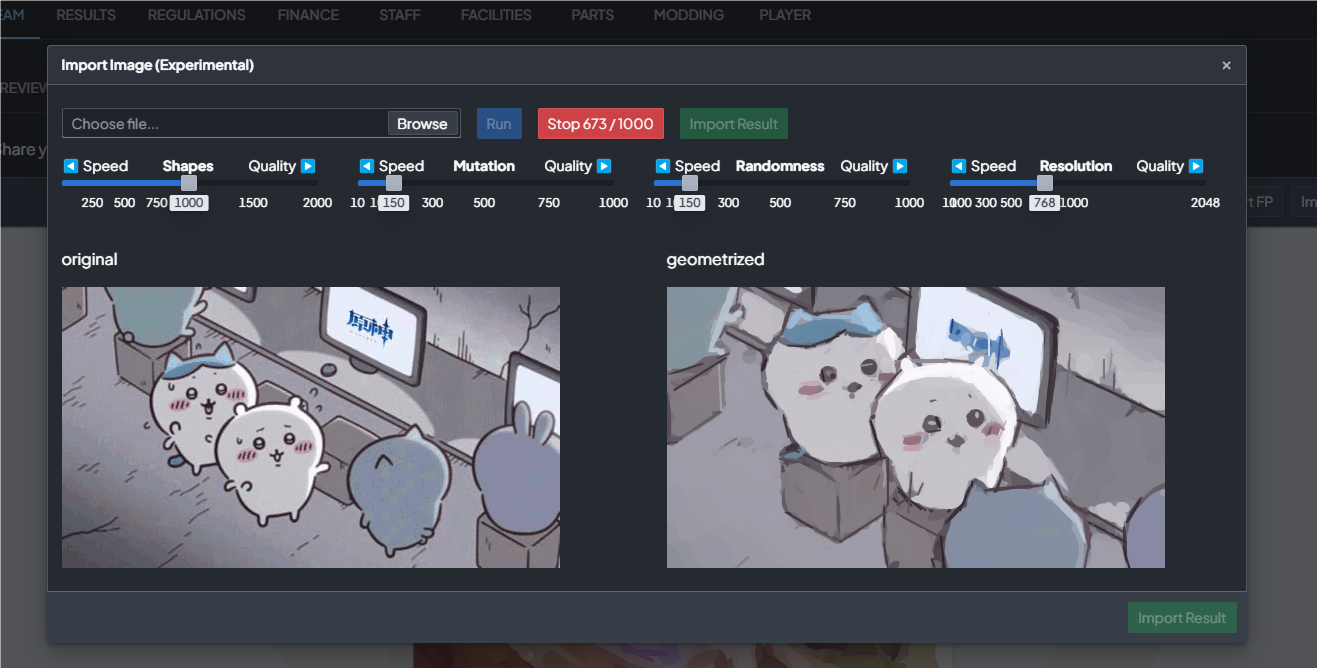This screenshot has height=668, width=1317.
Task: Click the Resolution slider handle
Action: [x=1045, y=183]
